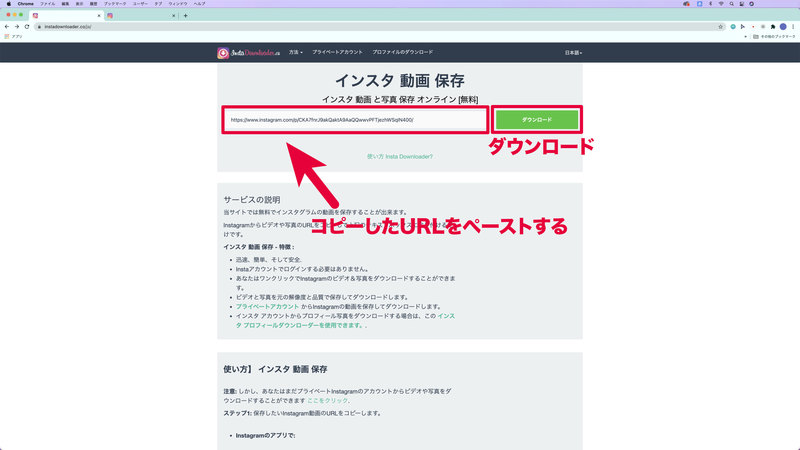Click the Bluetooth icon in menu bar
The image size is (800, 450).
[x=710, y=4]
